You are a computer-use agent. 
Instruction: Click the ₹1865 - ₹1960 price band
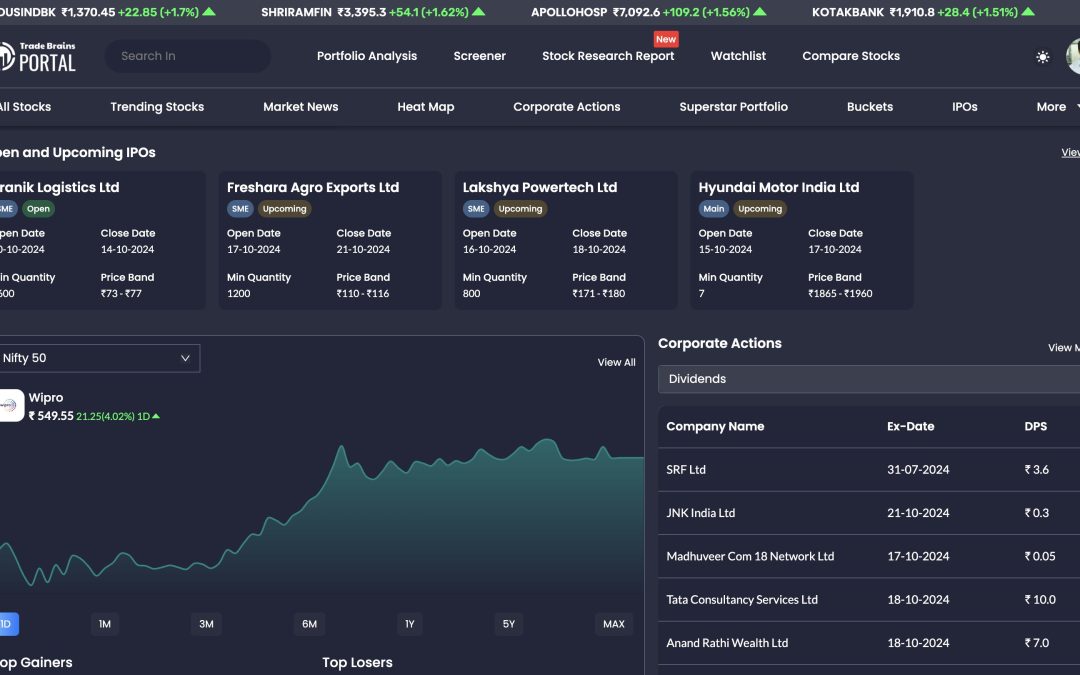[840, 293]
